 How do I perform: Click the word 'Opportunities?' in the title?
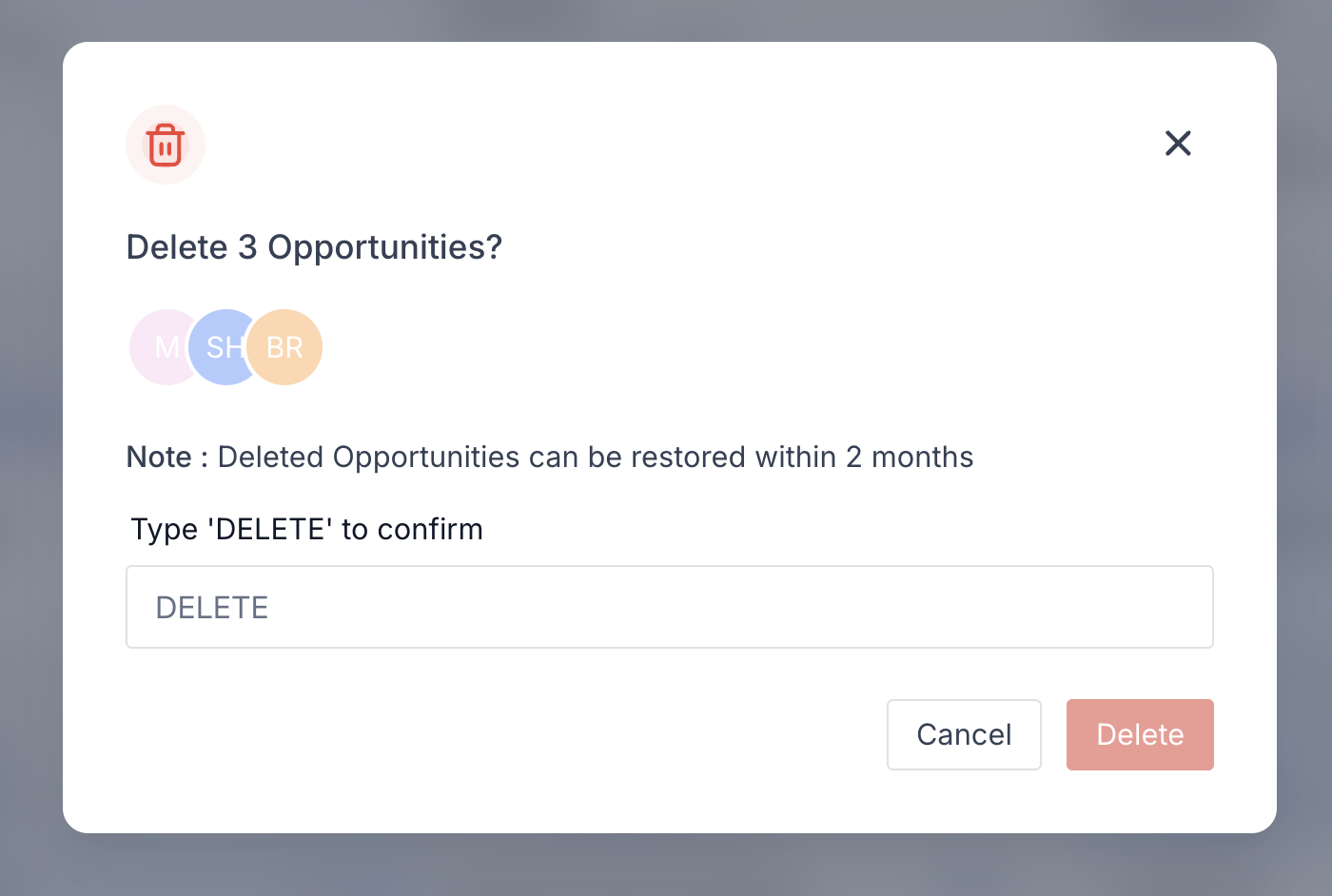(x=384, y=247)
